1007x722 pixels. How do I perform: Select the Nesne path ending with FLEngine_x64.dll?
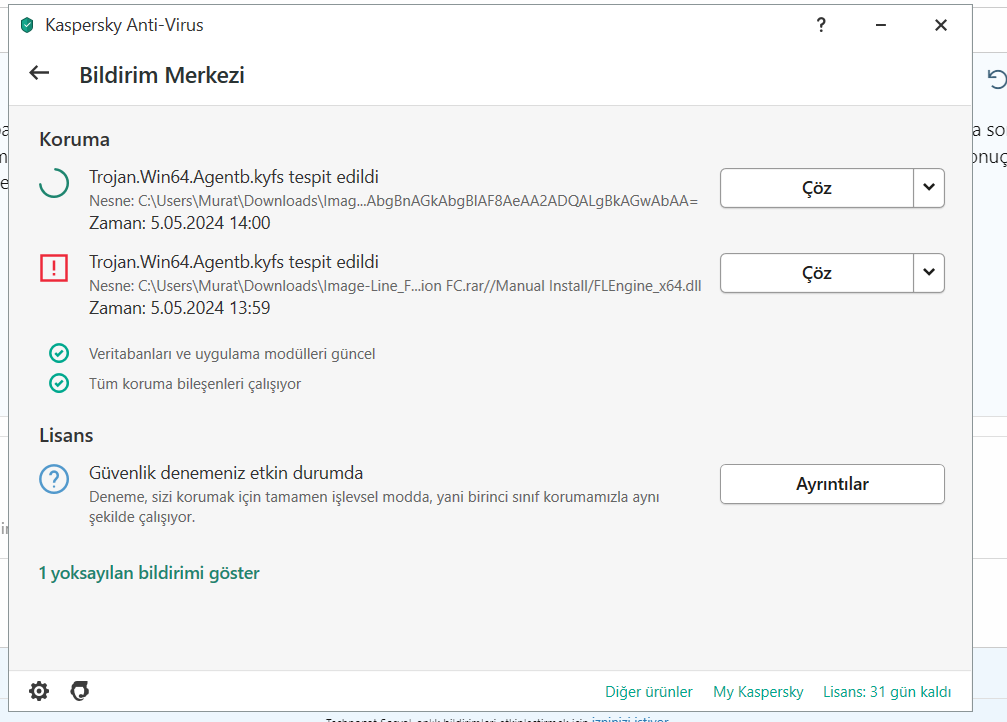(x=395, y=286)
